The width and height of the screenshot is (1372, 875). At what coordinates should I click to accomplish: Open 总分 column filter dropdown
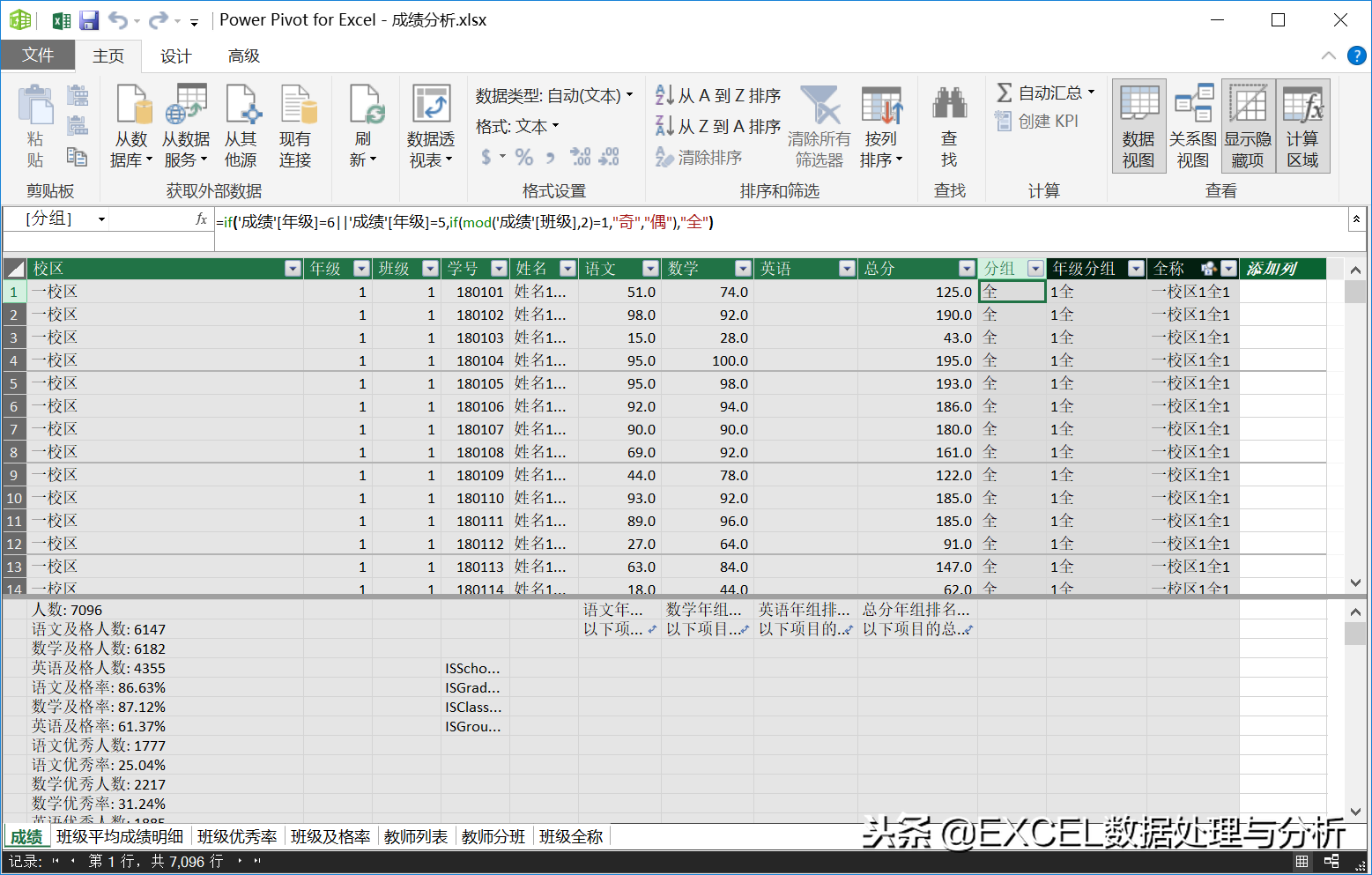pos(967,269)
